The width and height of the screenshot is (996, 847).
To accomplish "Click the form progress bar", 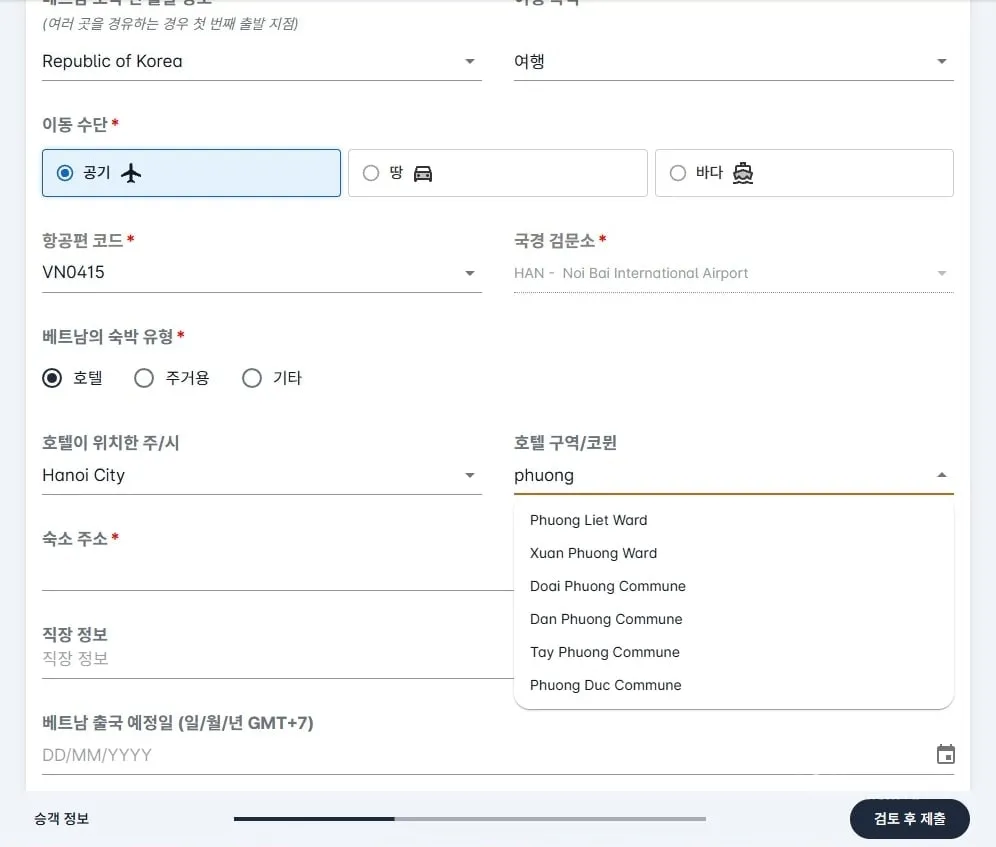I will pyautogui.click(x=470, y=819).
